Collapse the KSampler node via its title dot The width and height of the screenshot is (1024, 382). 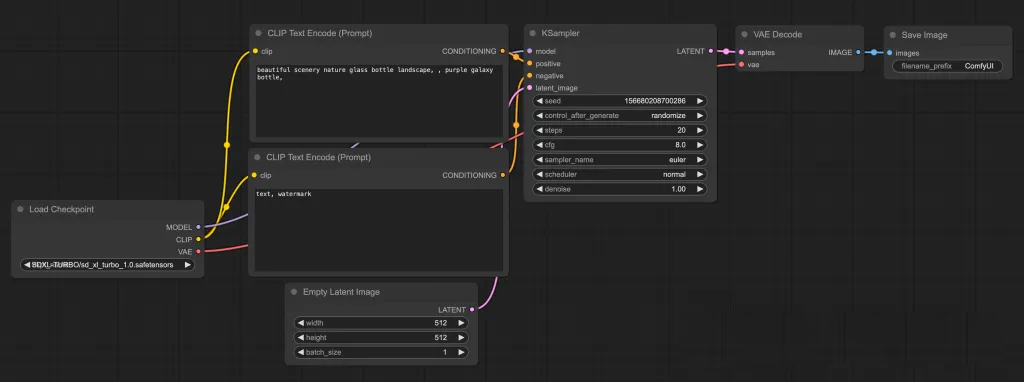pos(533,33)
